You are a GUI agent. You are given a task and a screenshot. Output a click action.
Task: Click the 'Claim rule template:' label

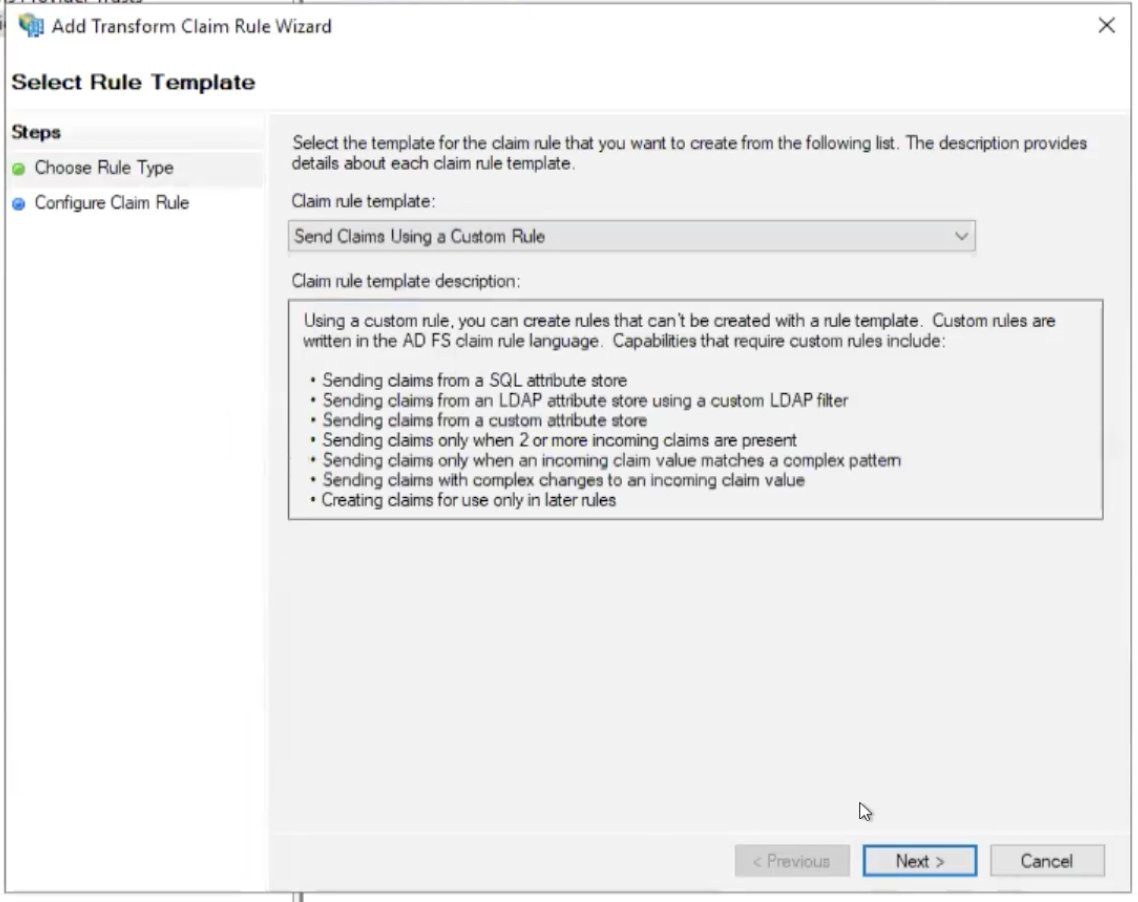363,201
